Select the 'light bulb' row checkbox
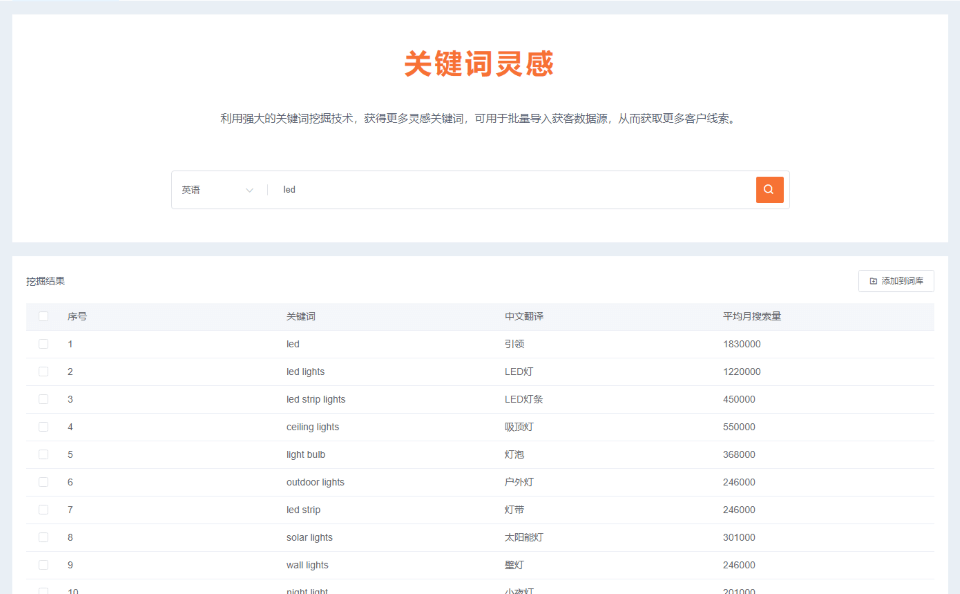Viewport: 960px width, 594px height. point(43,455)
